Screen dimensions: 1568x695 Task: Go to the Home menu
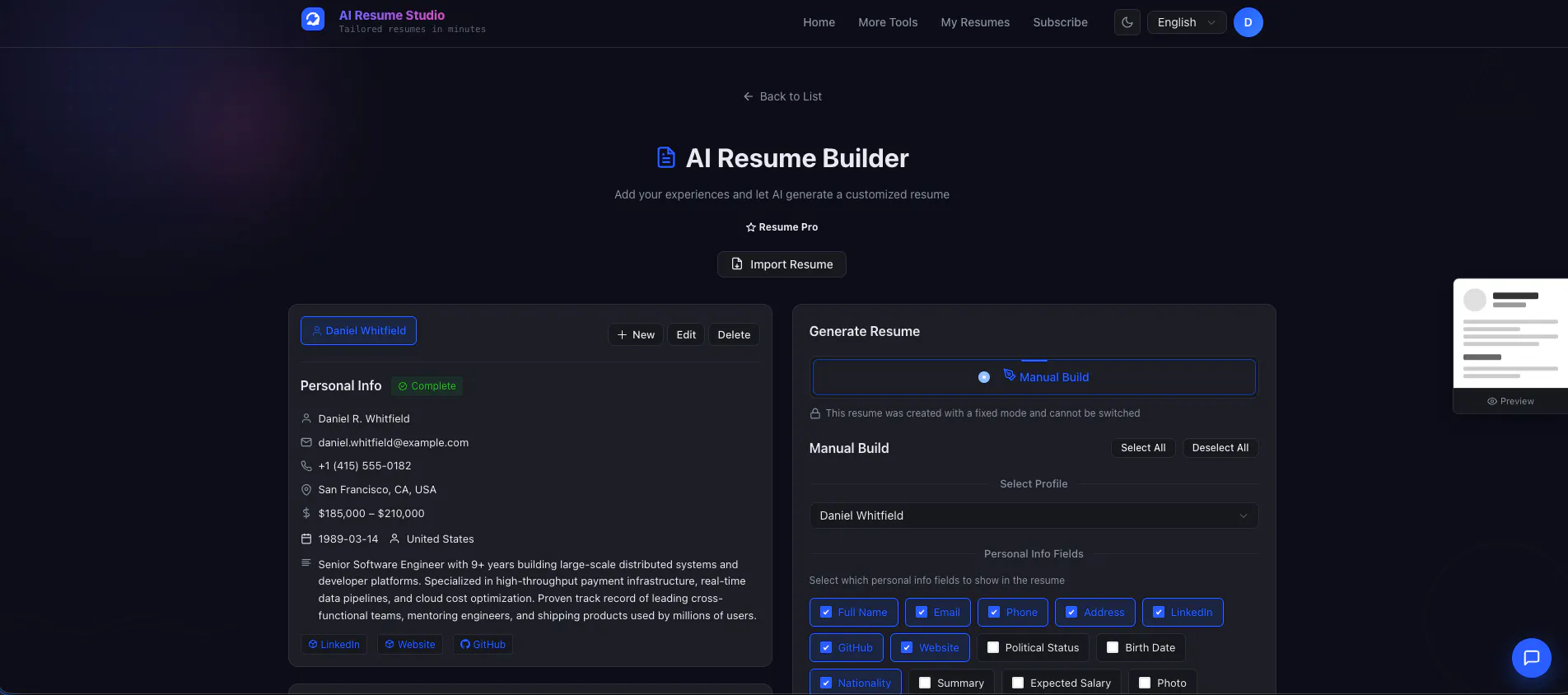819,22
